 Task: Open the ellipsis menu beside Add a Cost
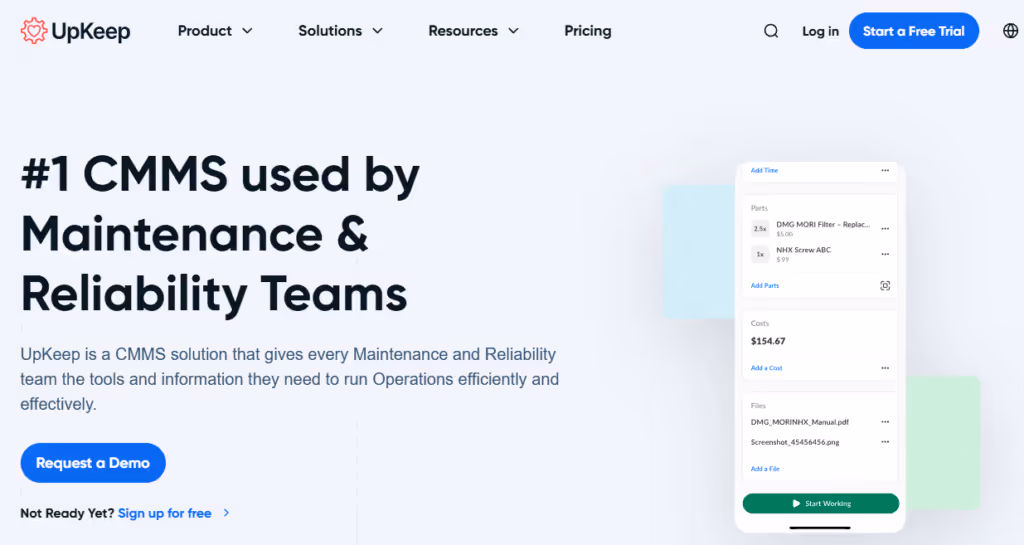coord(885,368)
